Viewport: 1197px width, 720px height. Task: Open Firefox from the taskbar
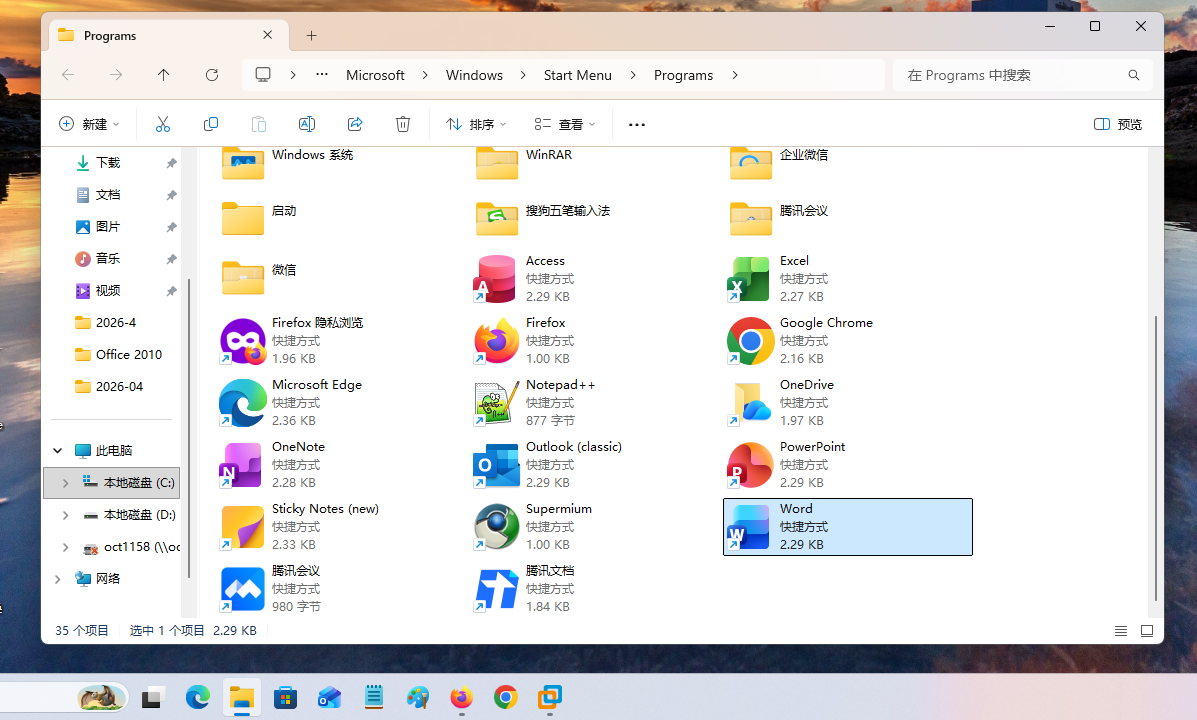461,697
